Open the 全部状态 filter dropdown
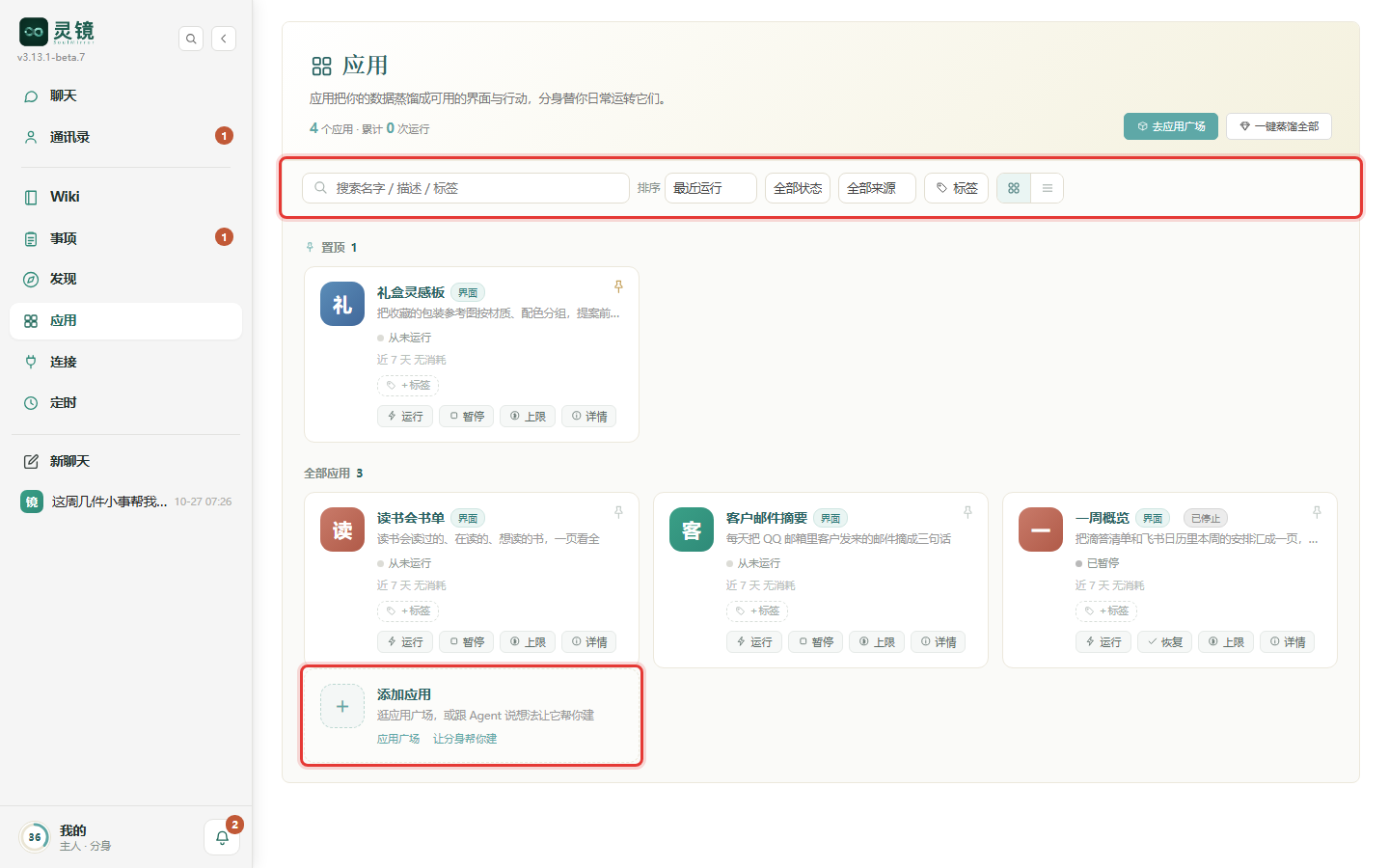This screenshot has height=868, width=1389. [x=798, y=188]
